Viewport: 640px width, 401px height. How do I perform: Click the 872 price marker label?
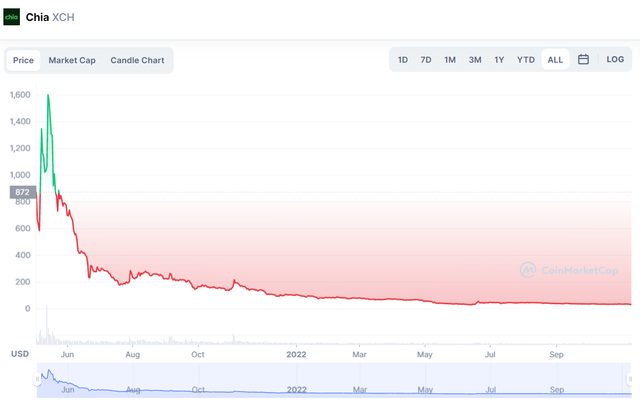tap(22, 192)
